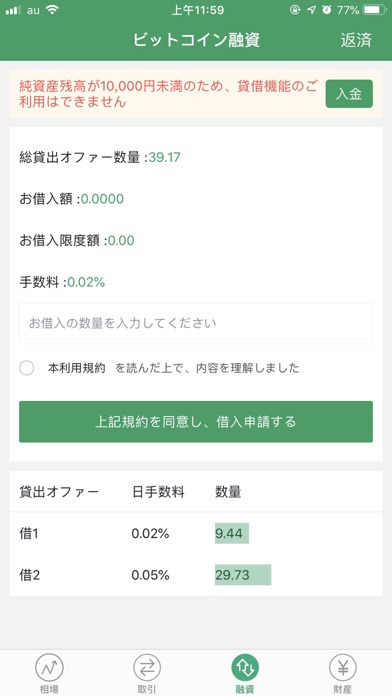The width and height of the screenshot is (392, 696).
Task: Open the 財産 yen assets icon
Action: point(343,668)
